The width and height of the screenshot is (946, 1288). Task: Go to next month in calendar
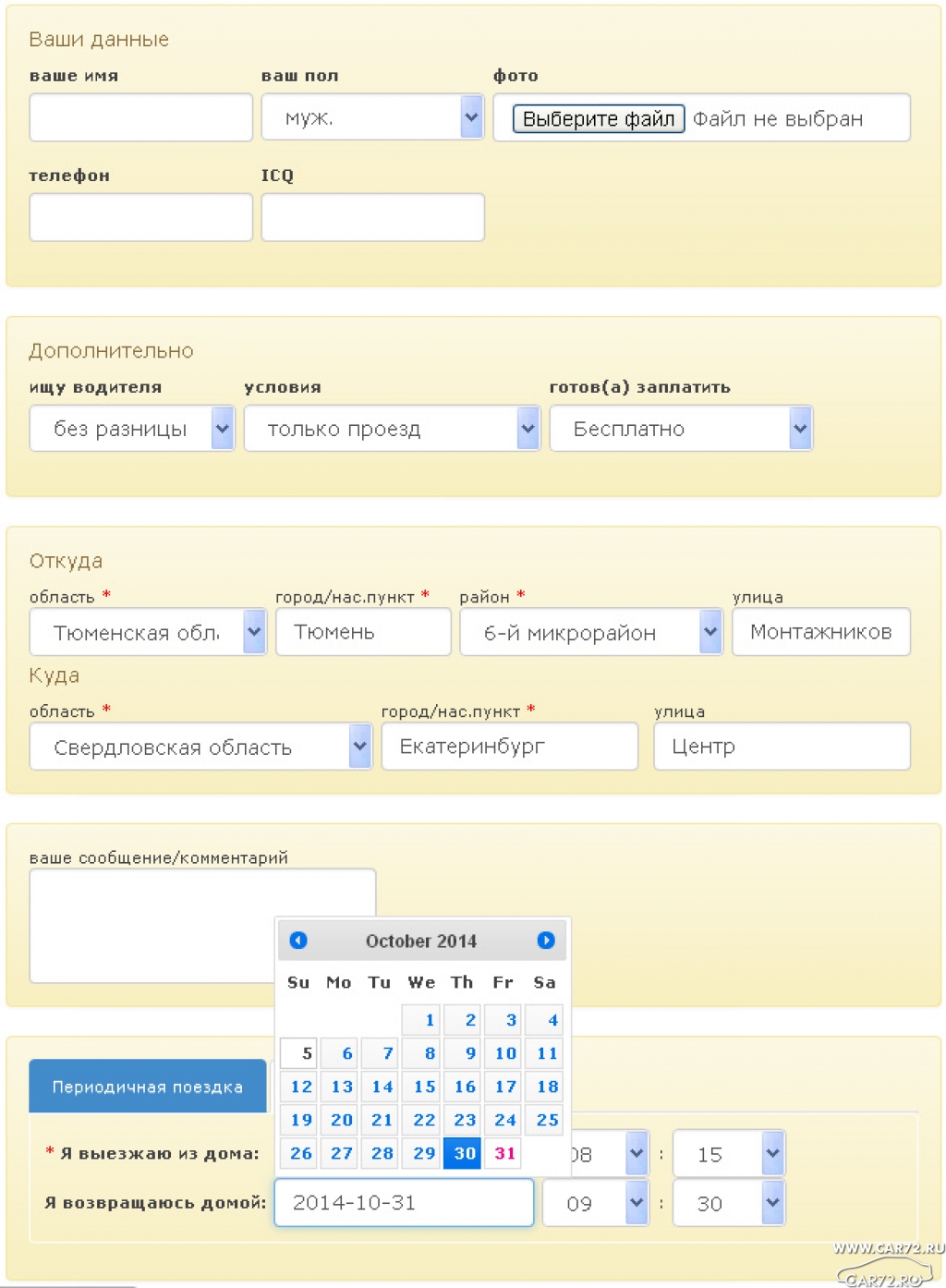[546, 940]
